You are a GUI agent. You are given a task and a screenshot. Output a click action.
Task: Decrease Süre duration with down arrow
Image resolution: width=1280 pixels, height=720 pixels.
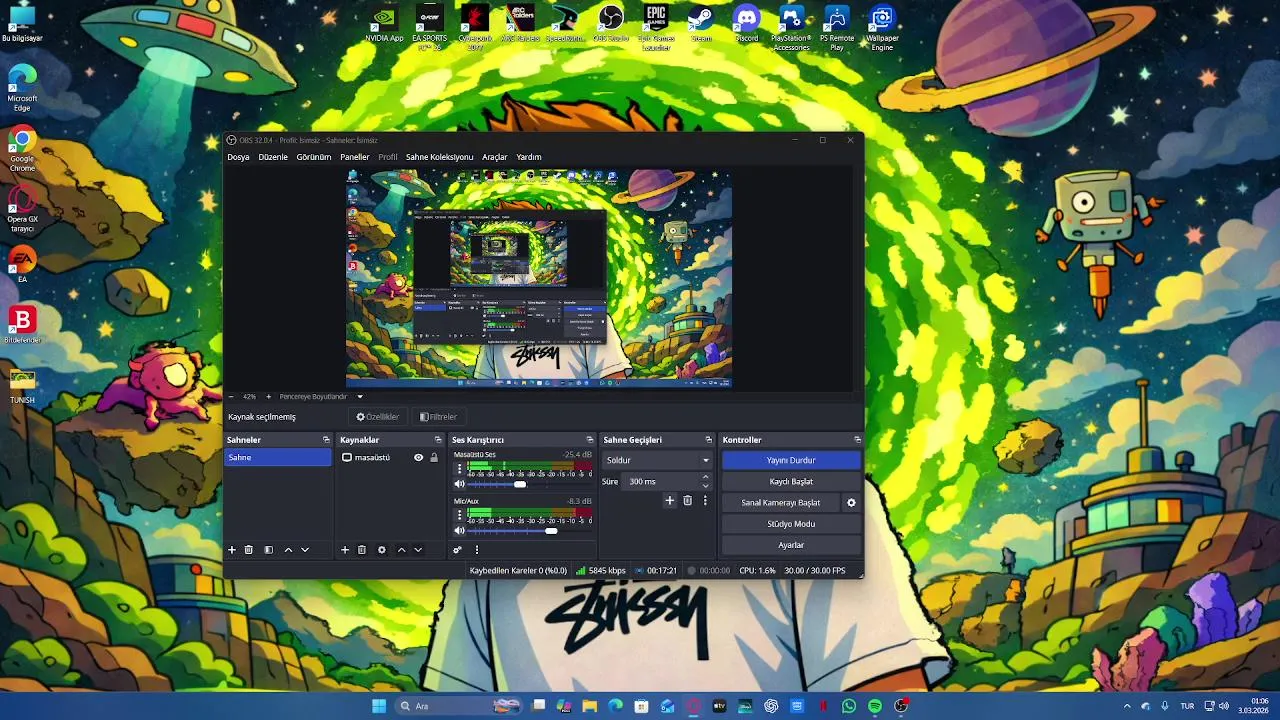point(705,486)
